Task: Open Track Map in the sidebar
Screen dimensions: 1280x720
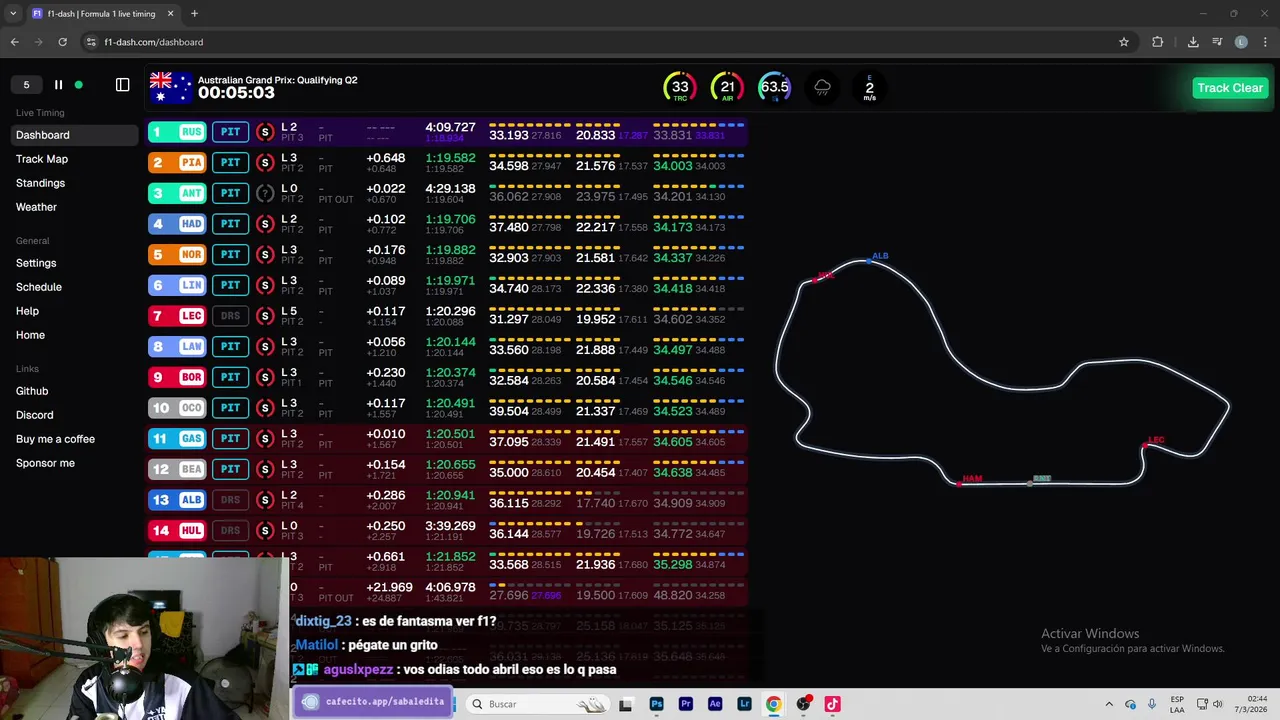Action: point(42,159)
